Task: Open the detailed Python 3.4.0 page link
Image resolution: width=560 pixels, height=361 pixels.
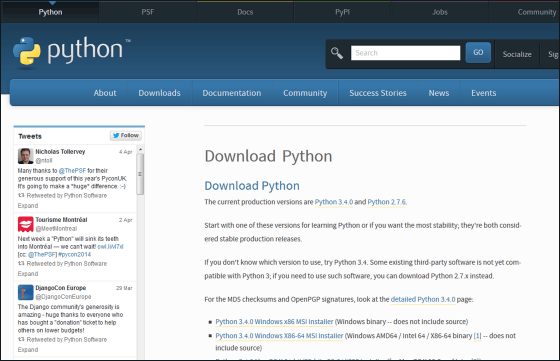Action: (423, 299)
